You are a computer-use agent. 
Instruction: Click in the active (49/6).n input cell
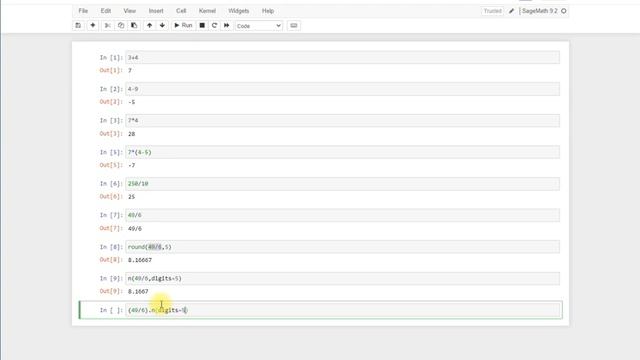(x=342, y=310)
